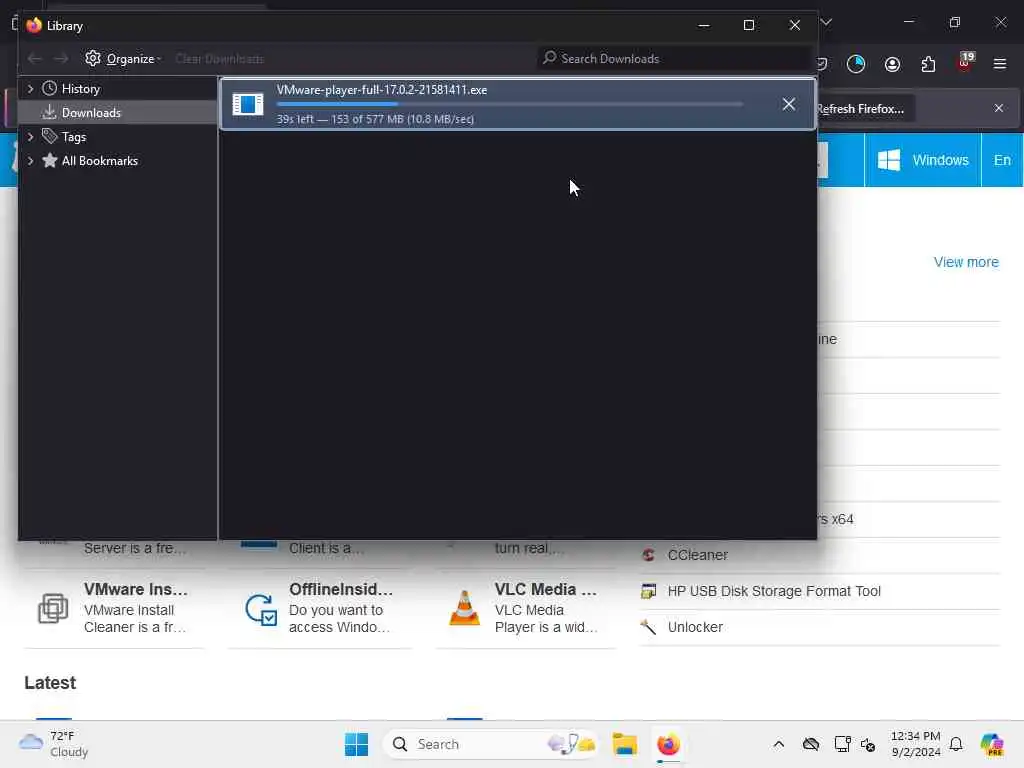Click the VMware Install Cleaner icon

coord(53,608)
